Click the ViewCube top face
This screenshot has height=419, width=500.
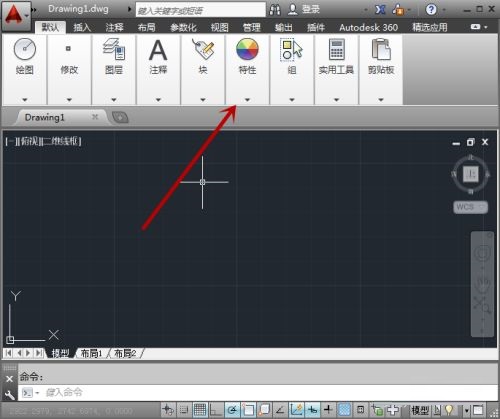[471, 174]
